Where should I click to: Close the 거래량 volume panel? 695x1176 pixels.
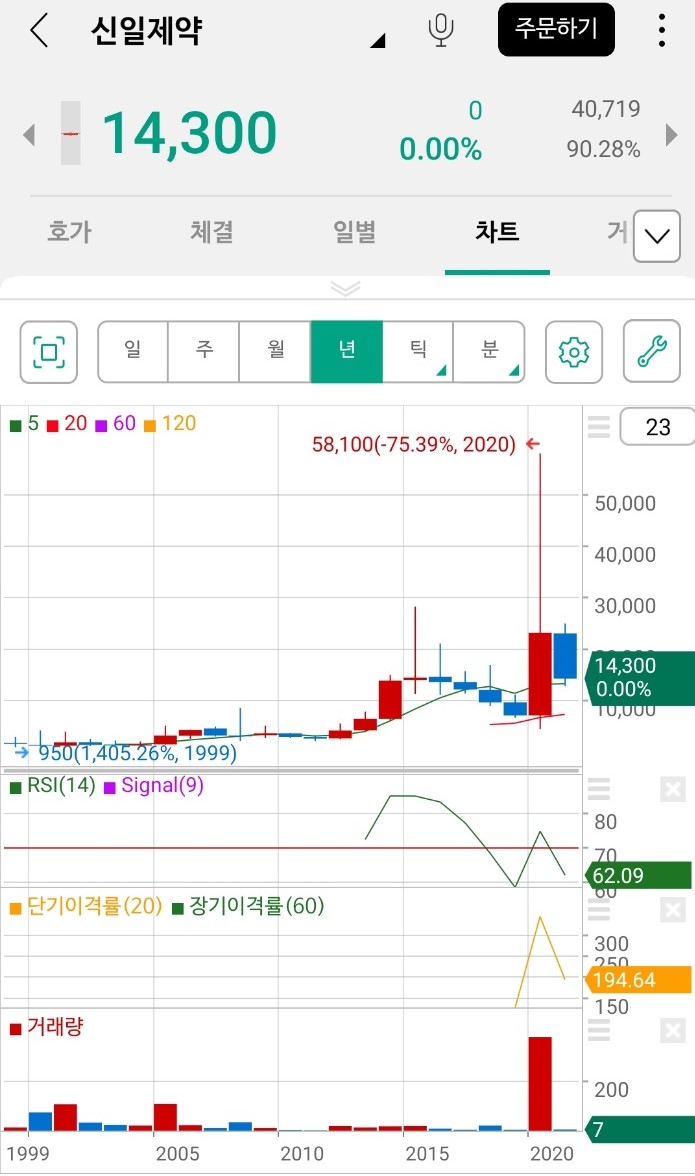coord(673,1030)
